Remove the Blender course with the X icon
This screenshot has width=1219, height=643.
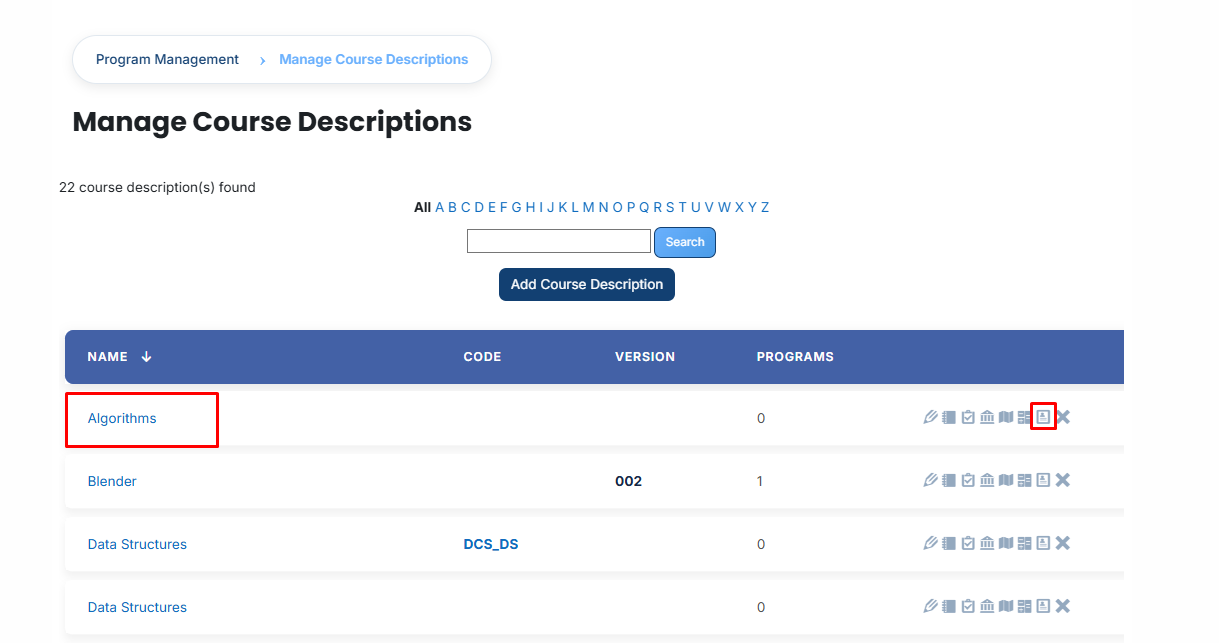pyautogui.click(x=1063, y=480)
